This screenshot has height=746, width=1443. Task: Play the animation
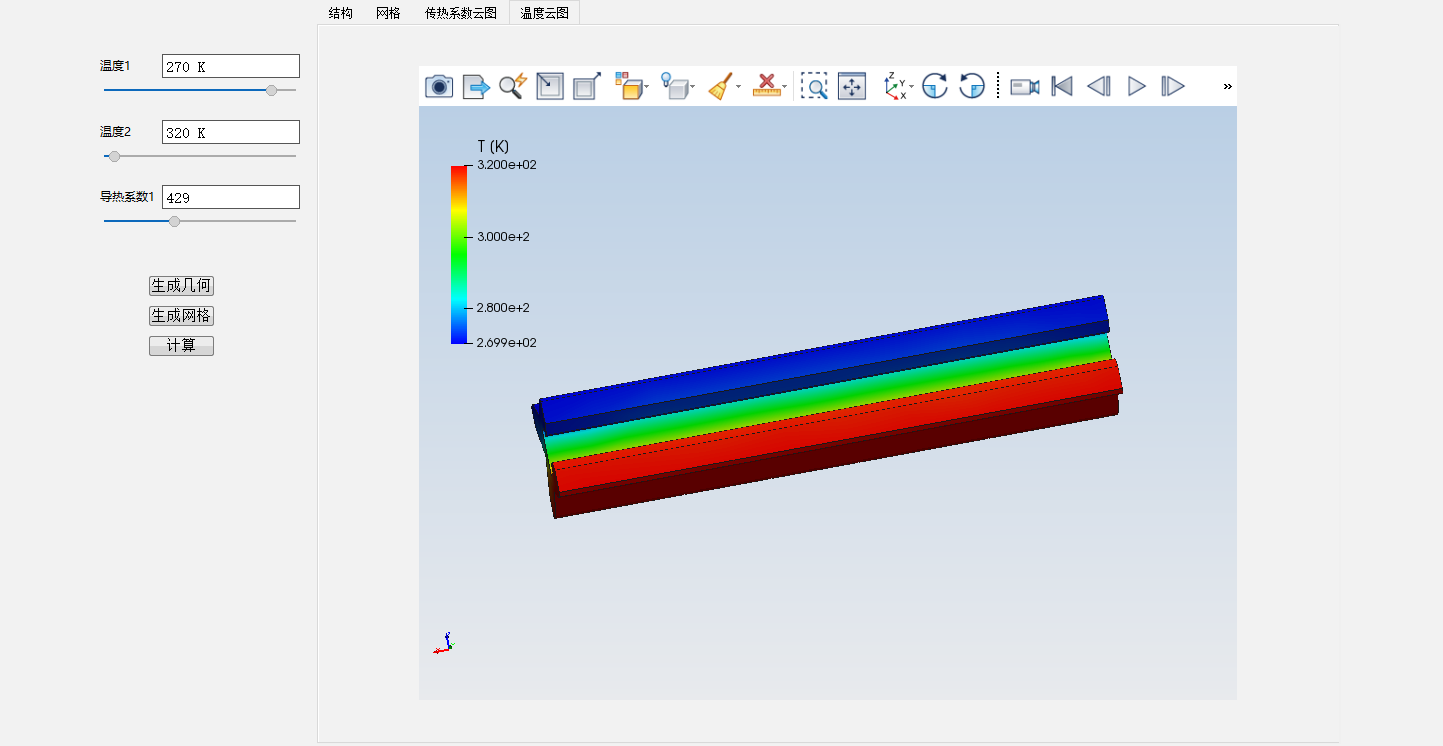1136,86
